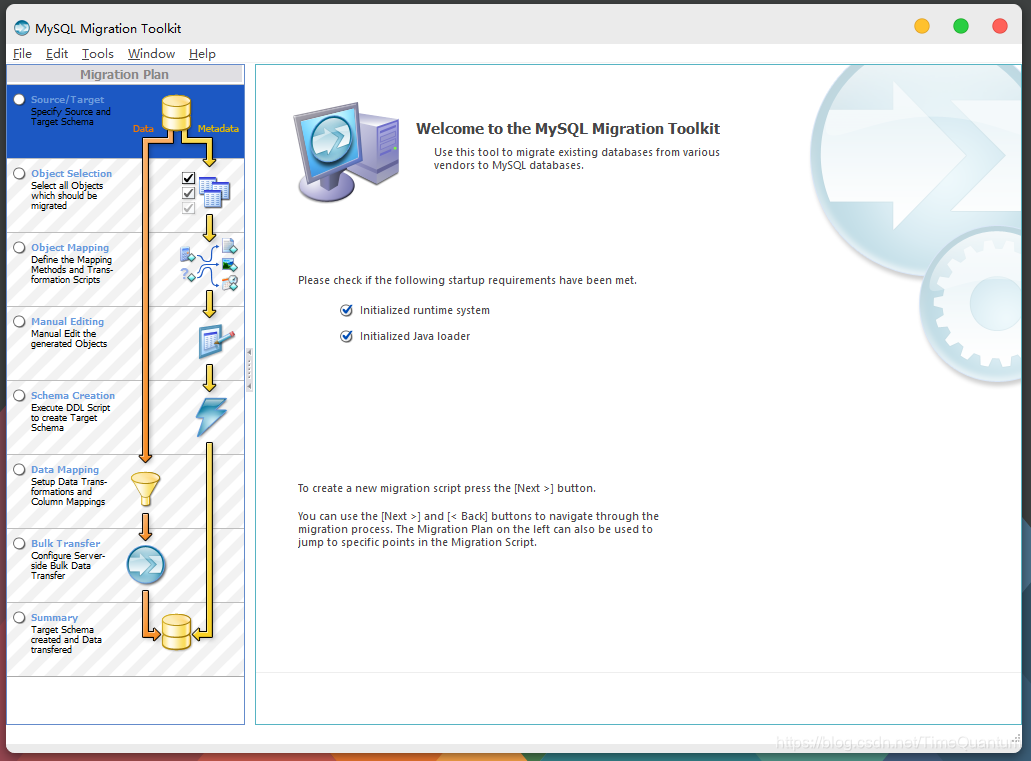Toggle the Initialized runtime system checkmark

click(346, 310)
